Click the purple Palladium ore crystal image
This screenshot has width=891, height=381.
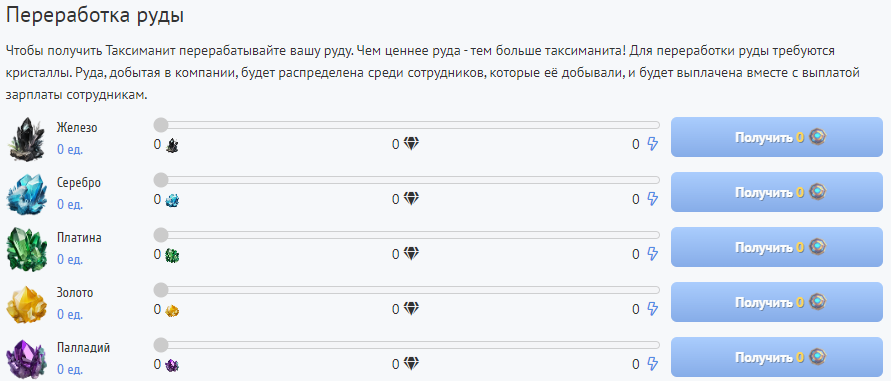tap(26, 358)
